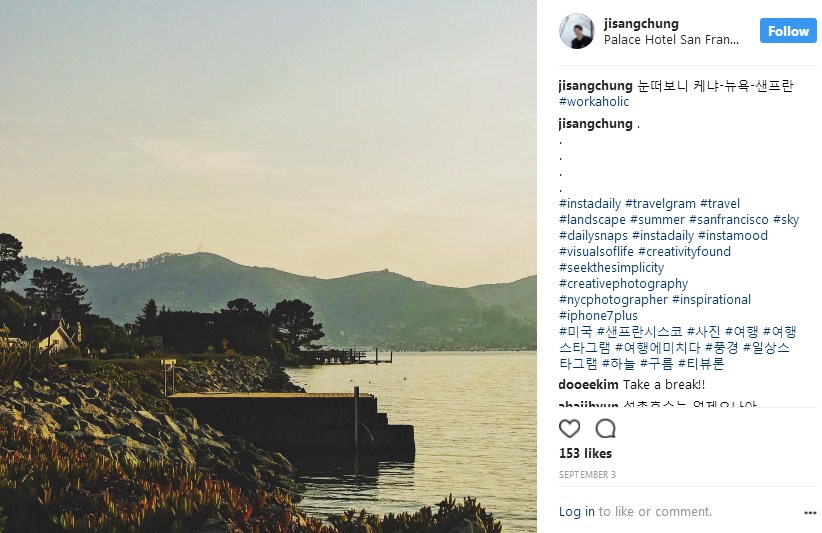This screenshot has width=822, height=533.
Task: Open Palace Hotel San Francisco location
Action: 671,40
